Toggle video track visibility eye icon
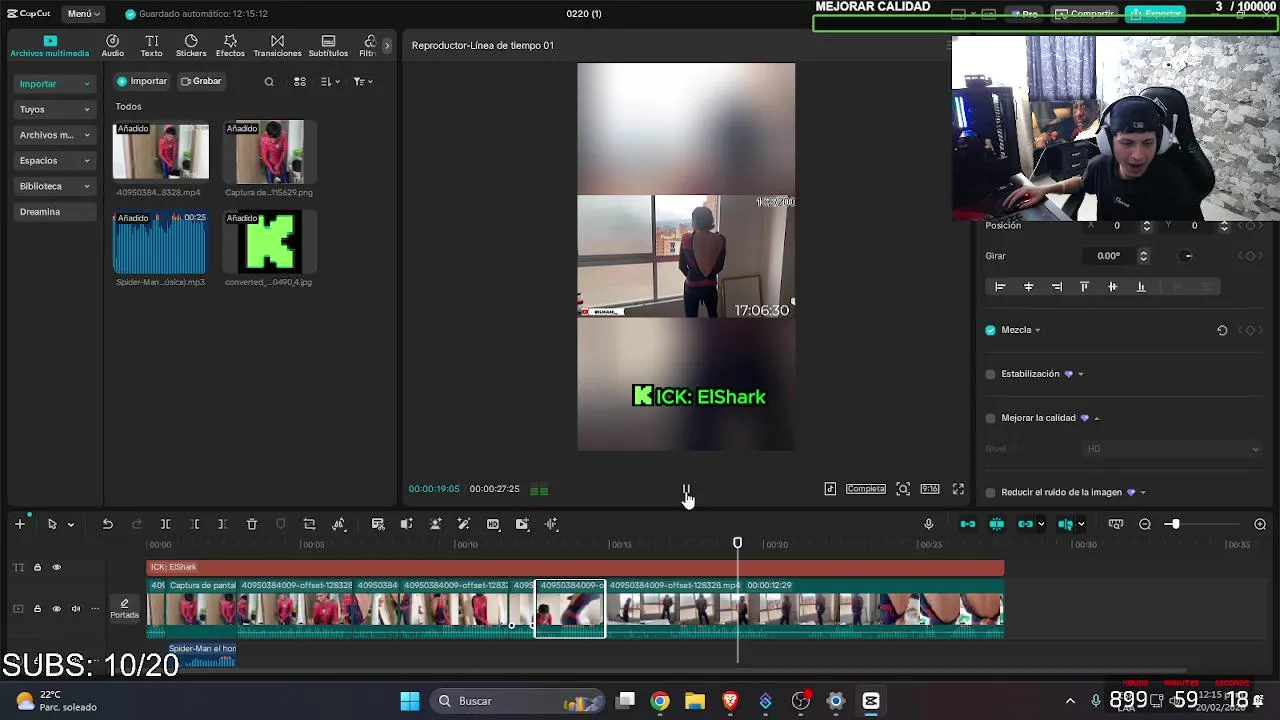 [56, 608]
